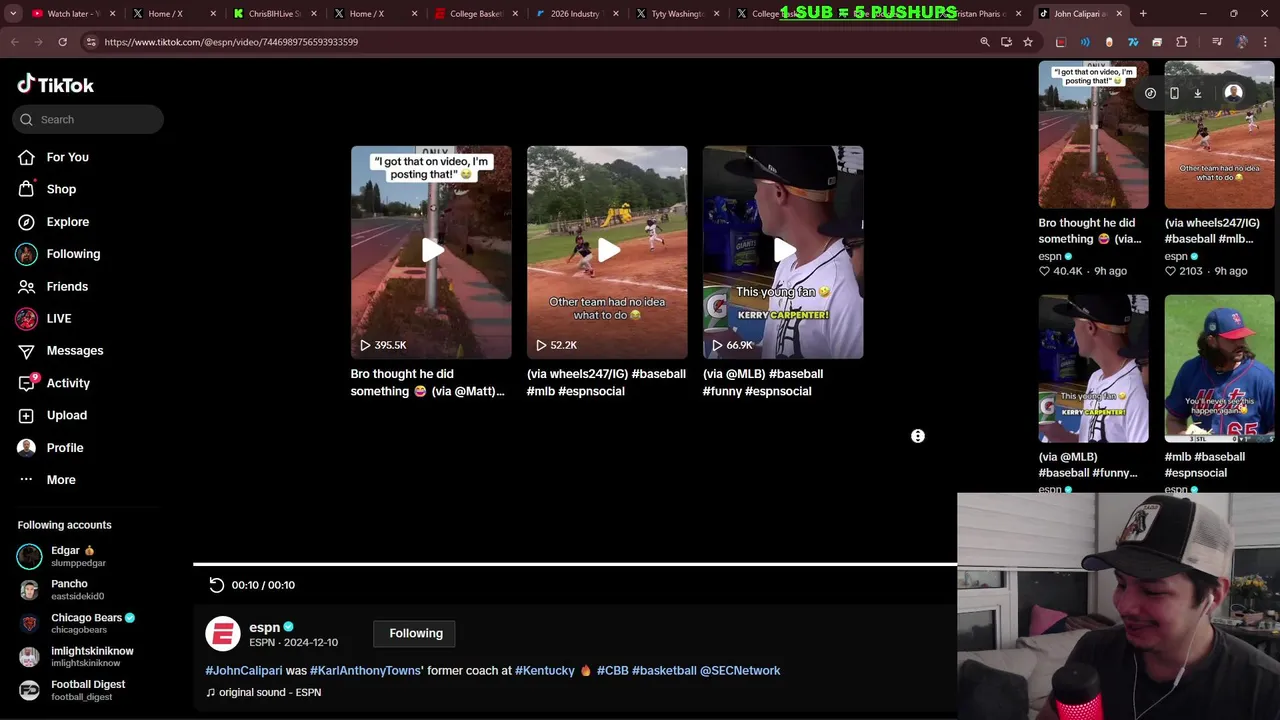Open sidebar thumbnail '(via @MLB) #baseball #funny'
This screenshot has height=720, width=1280.
(1093, 368)
